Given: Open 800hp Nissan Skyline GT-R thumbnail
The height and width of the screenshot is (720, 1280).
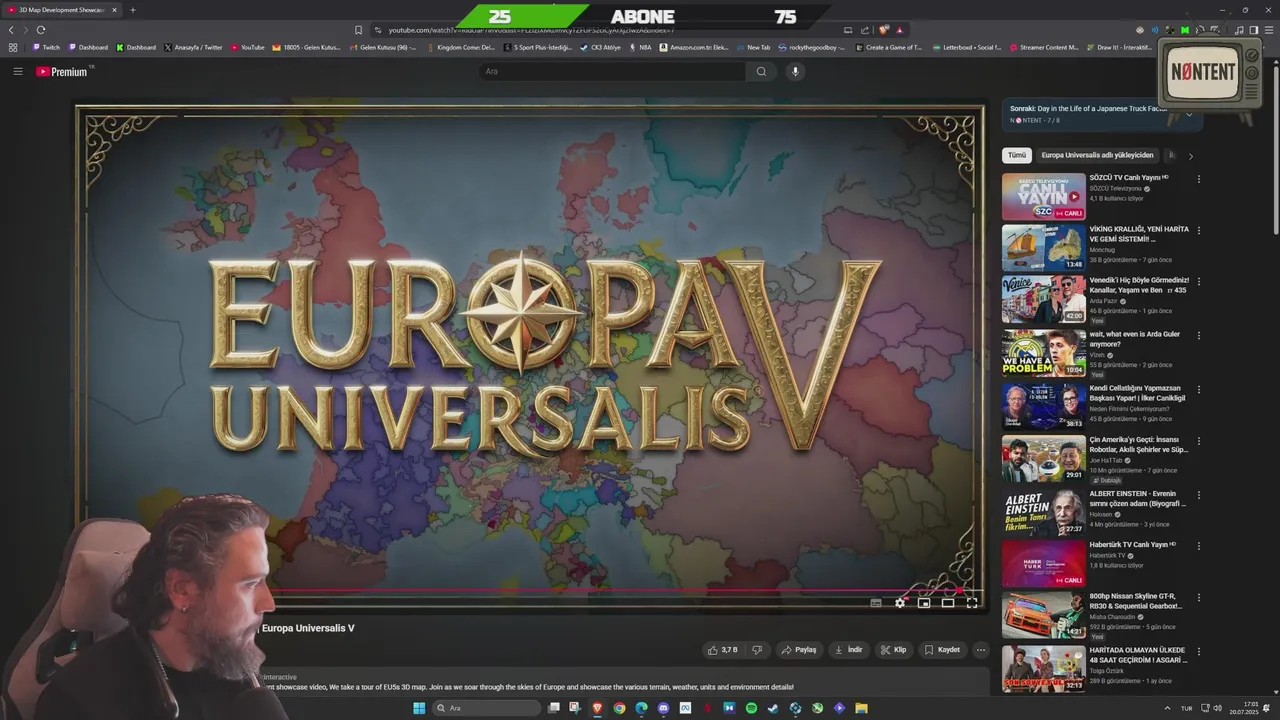Looking at the screenshot, I should pyautogui.click(x=1043, y=615).
